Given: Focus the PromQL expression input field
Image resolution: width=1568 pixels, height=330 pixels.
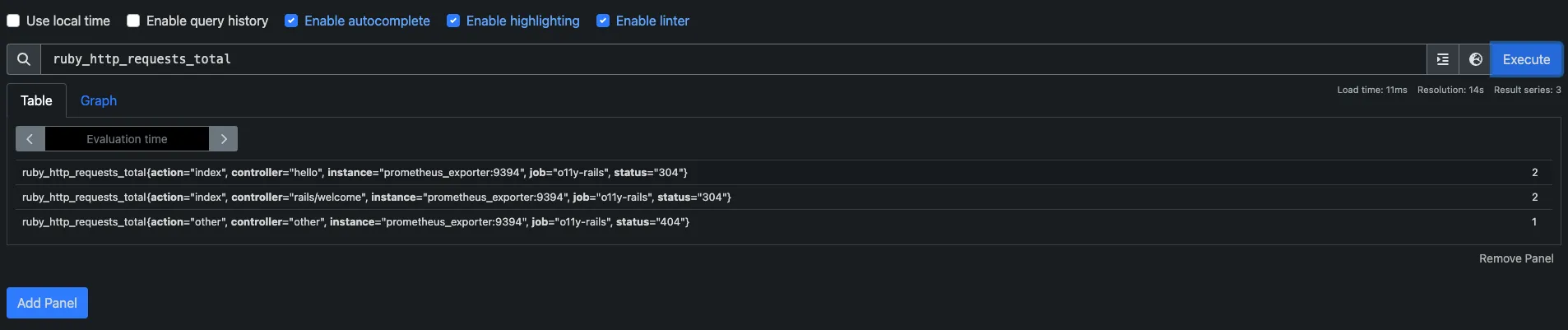Looking at the screenshot, I should (x=733, y=59).
